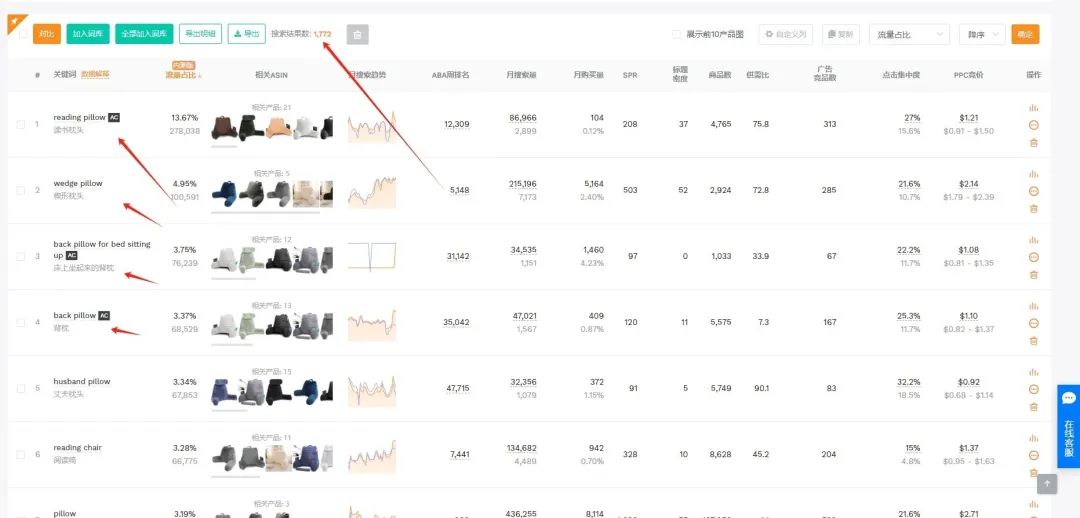Check the box for back pillow for bed sitting up

tap(21, 257)
